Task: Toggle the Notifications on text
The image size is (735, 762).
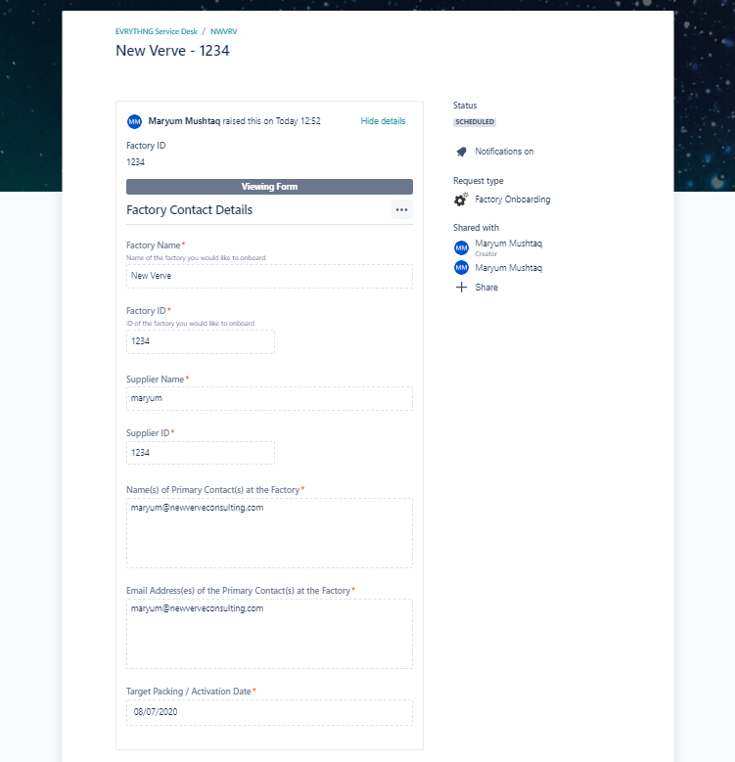Action: (x=504, y=152)
